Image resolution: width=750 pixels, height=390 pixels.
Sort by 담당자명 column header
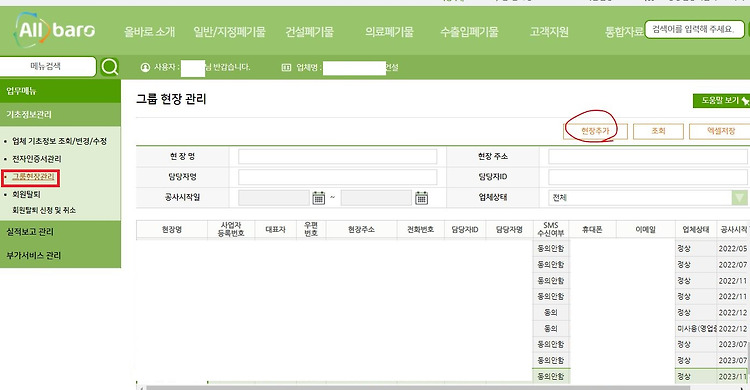pos(509,230)
